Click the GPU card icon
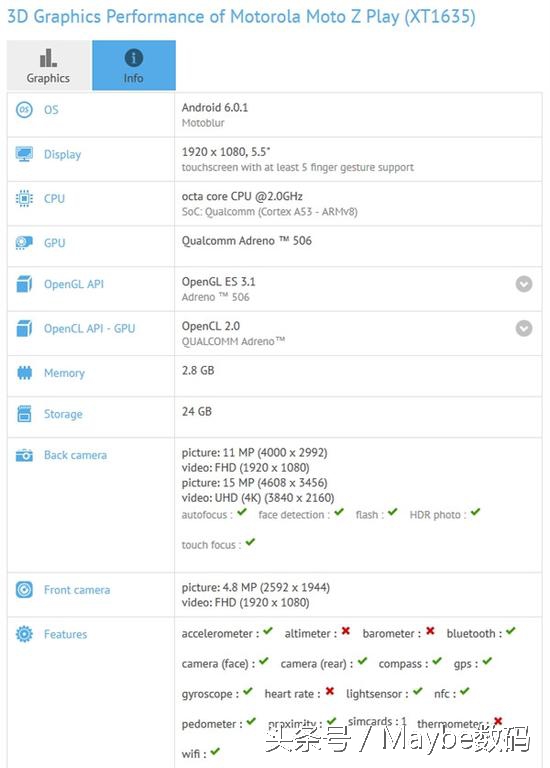Image resolution: width=550 pixels, height=768 pixels. (24, 242)
